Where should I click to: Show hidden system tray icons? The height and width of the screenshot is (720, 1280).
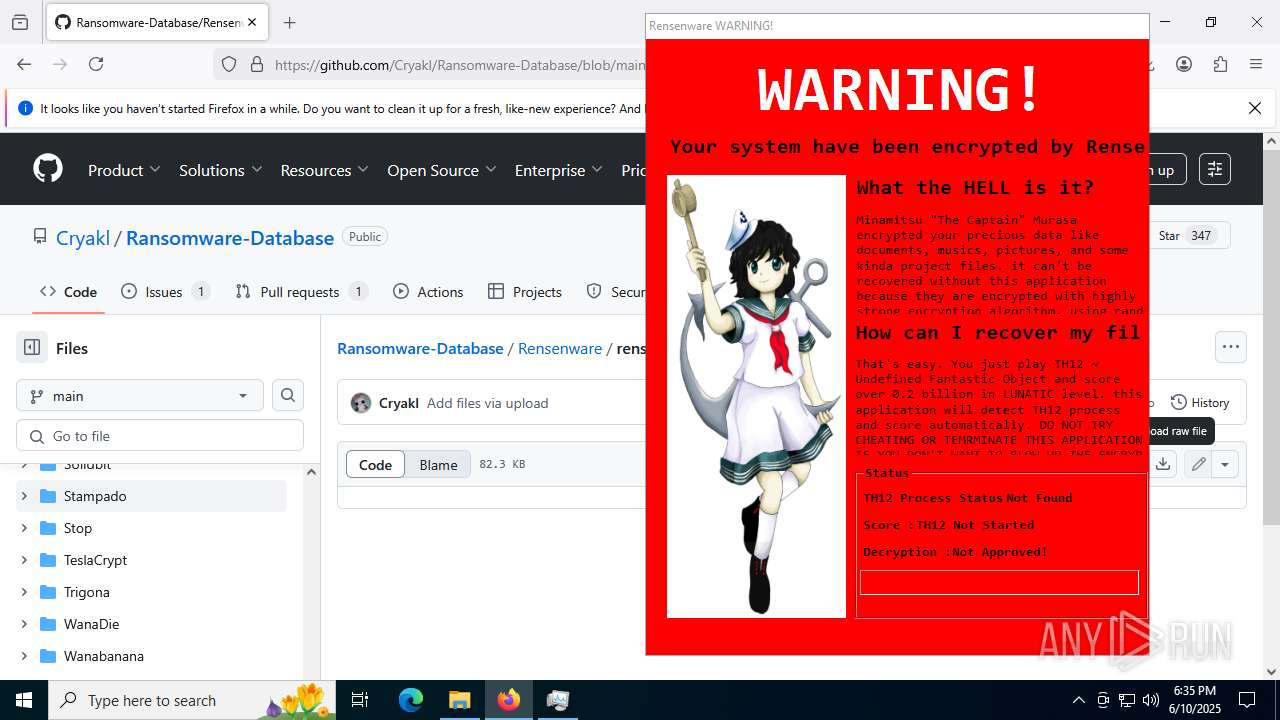tap(1078, 700)
